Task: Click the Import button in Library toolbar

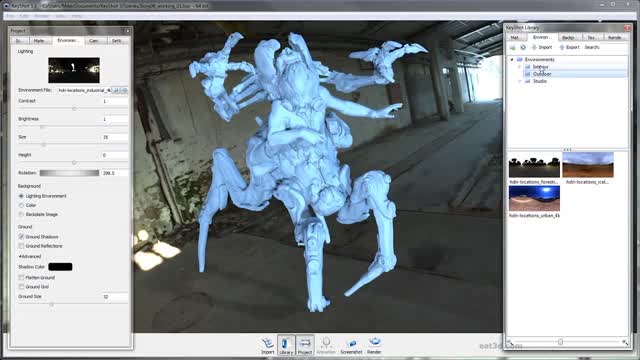Action: [x=542, y=47]
